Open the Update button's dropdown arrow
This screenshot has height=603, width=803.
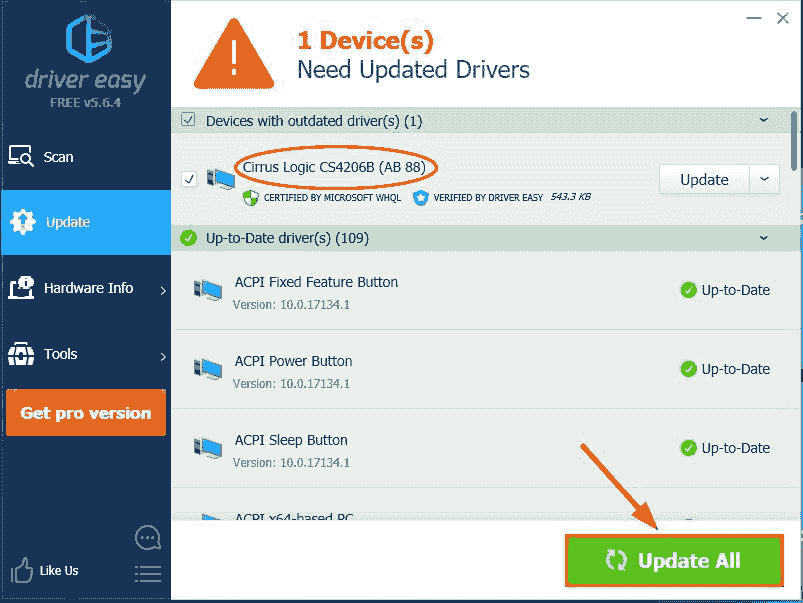(765, 179)
